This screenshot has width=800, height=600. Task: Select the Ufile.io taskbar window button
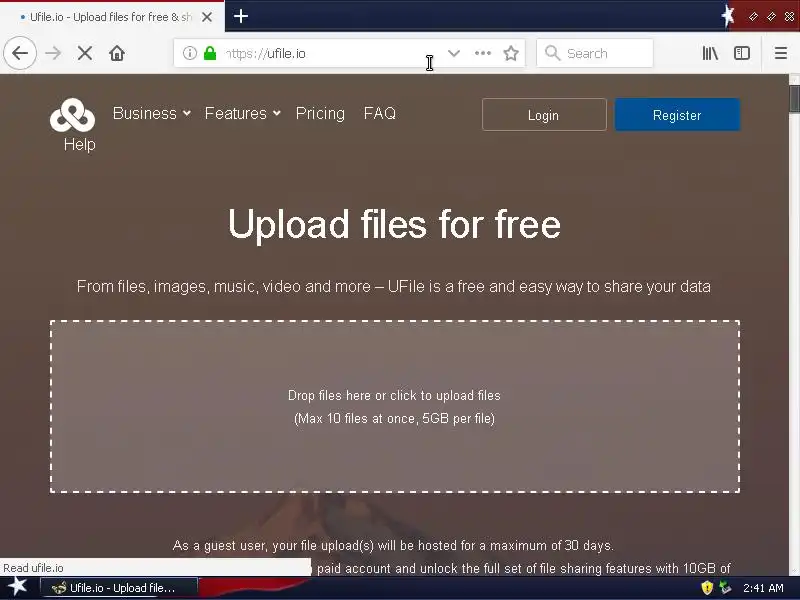pyautogui.click(x=118, y=588)
